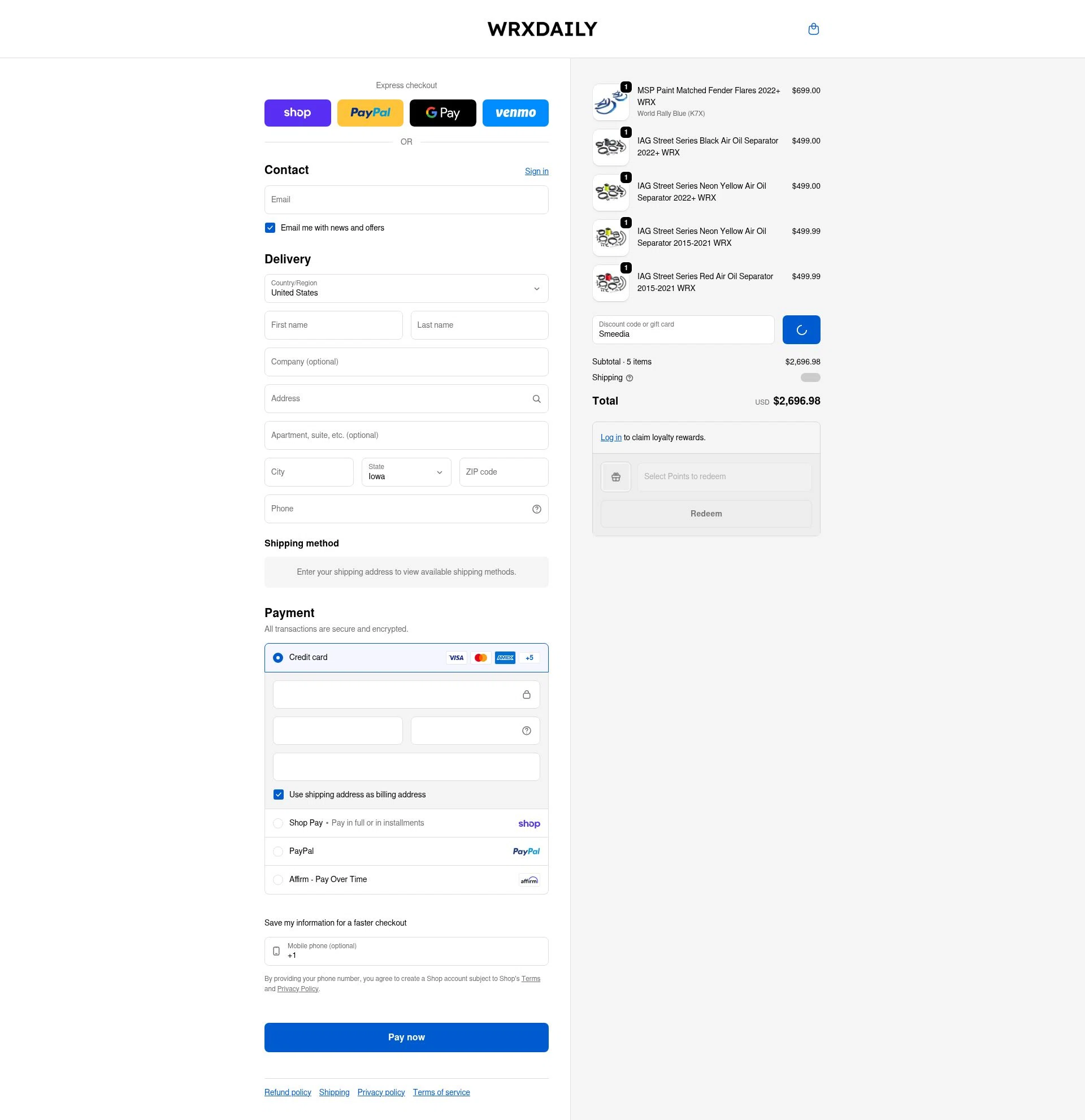Screen dimensions: 1085x1120
Task: Click the WRXDAILY logo
Action: point(541,29)
